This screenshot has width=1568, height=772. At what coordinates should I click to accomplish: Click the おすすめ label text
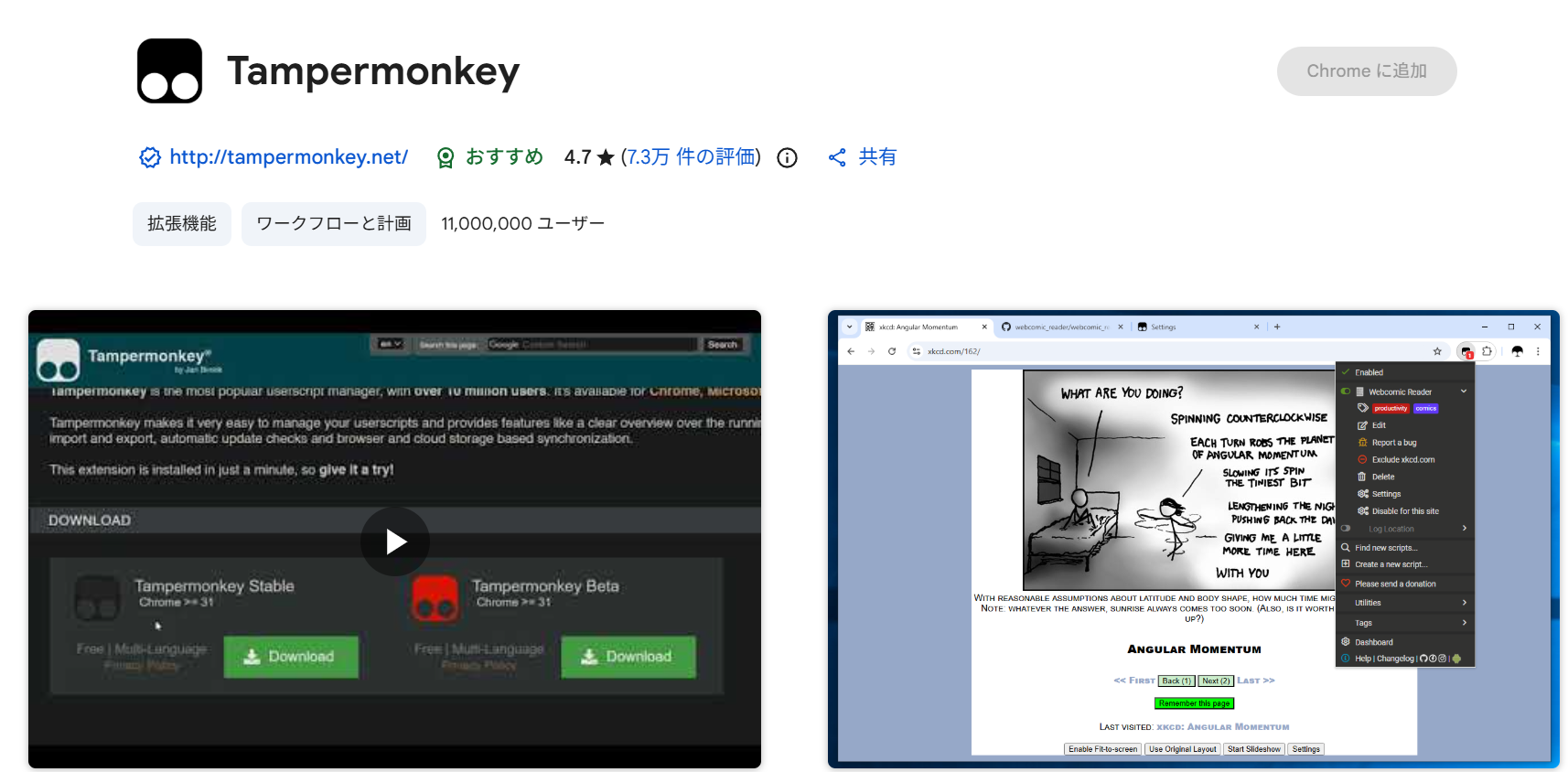click(x=504, y=157)
